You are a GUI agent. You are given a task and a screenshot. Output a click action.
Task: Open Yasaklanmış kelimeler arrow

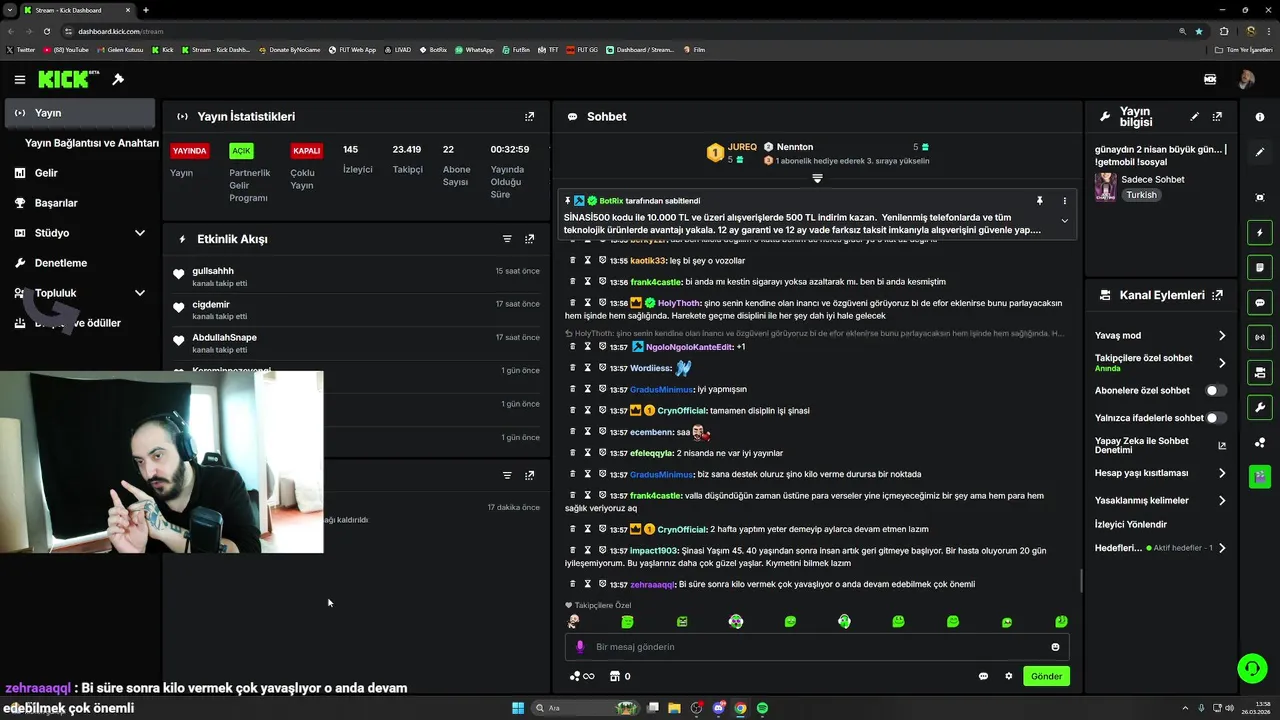1221,500
